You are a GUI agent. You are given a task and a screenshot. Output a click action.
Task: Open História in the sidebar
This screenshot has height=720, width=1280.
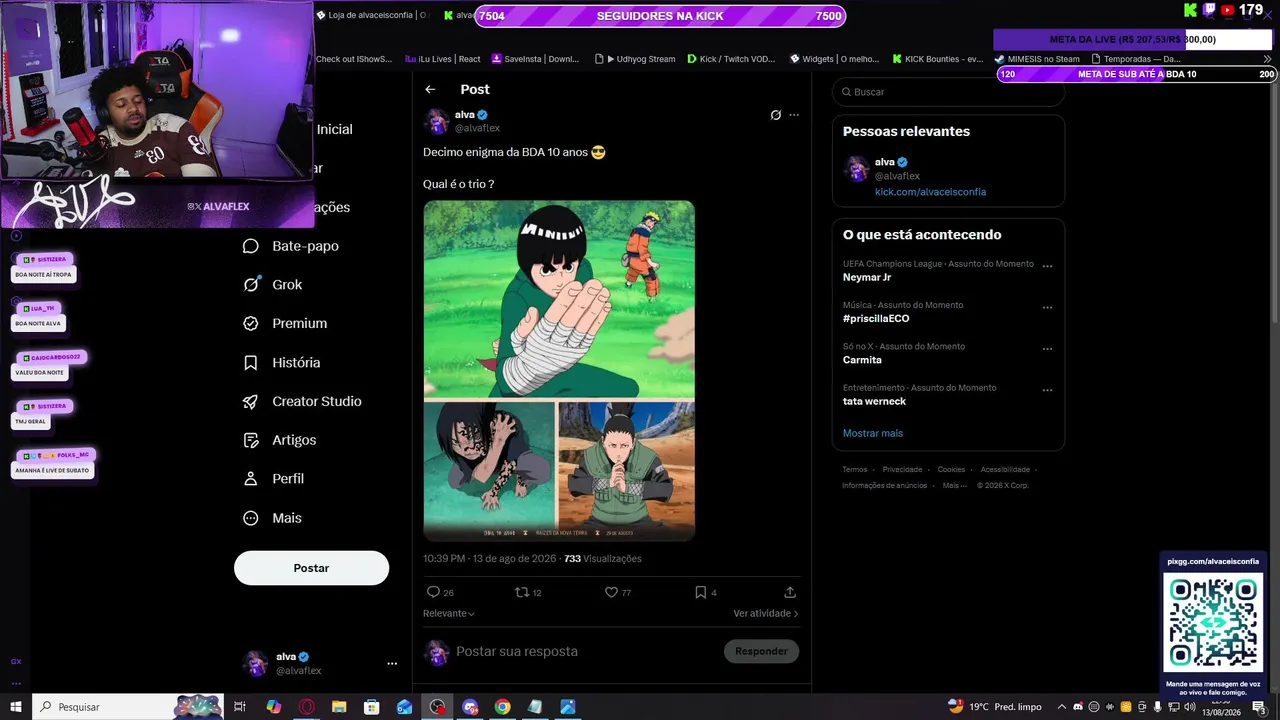pos(282,363)
